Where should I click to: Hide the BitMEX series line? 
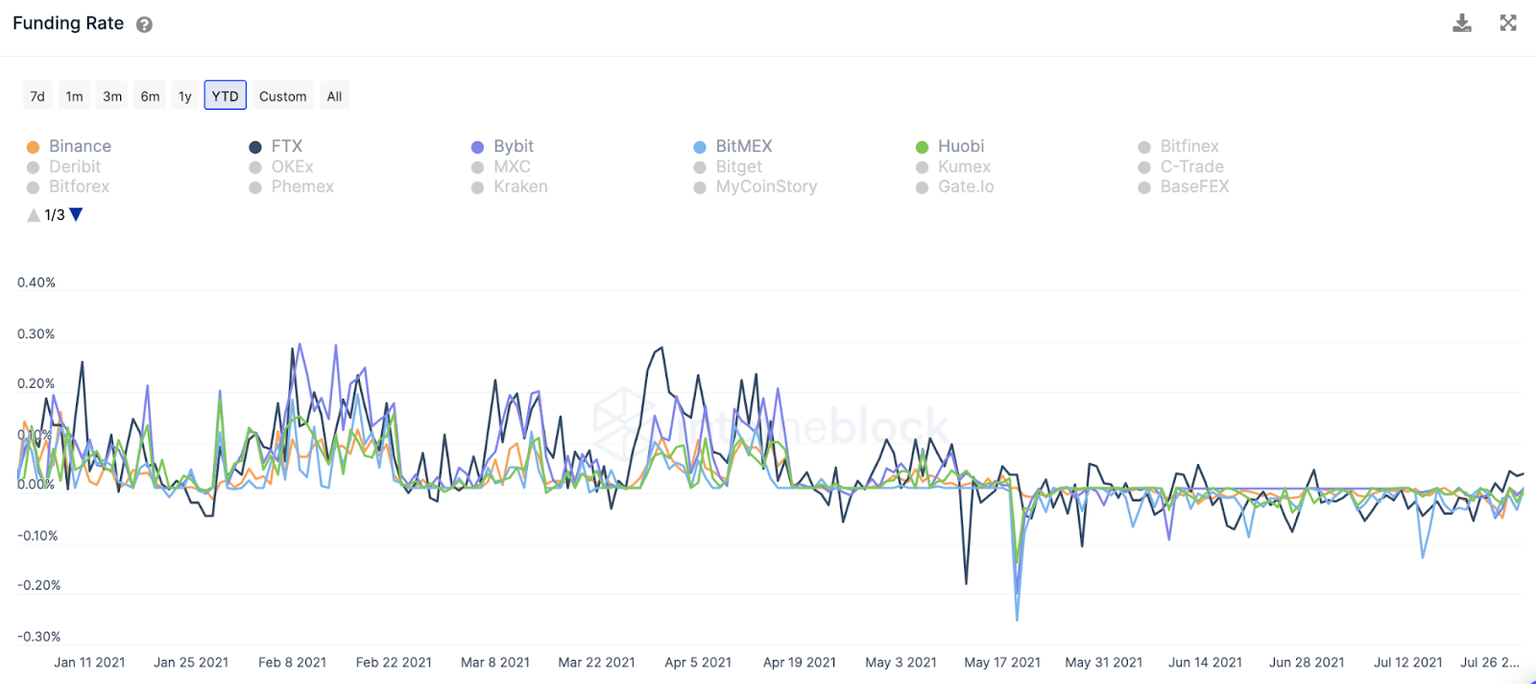pos(743,147)
